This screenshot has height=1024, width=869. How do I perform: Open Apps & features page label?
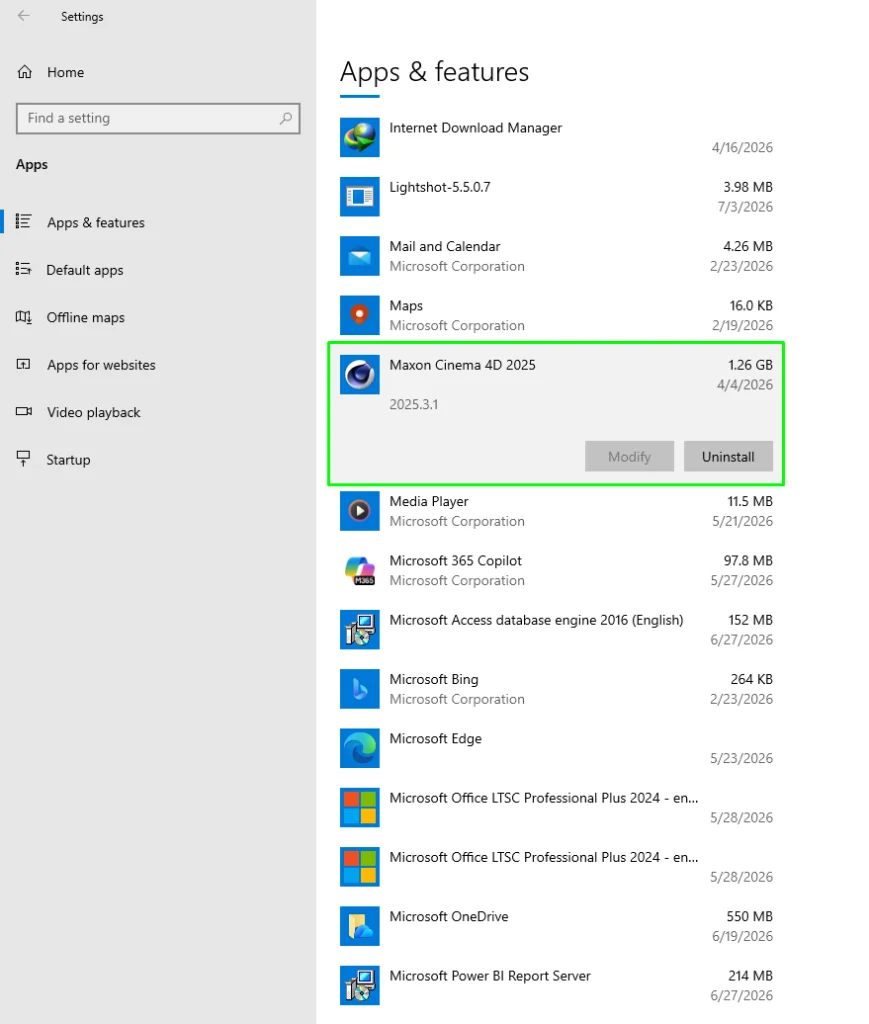96,223
